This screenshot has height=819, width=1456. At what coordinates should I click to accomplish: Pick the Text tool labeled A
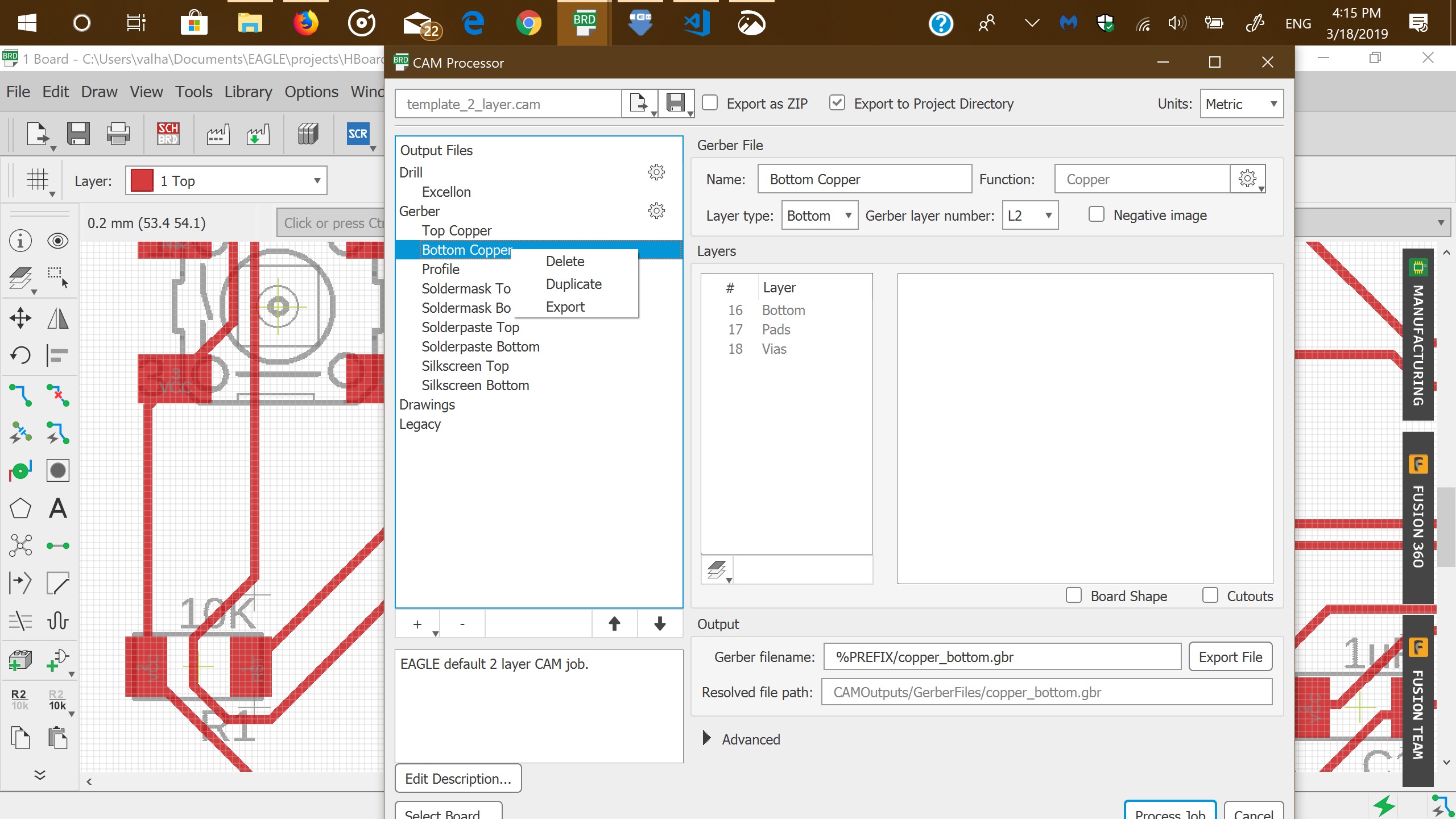tap(57, 508)
